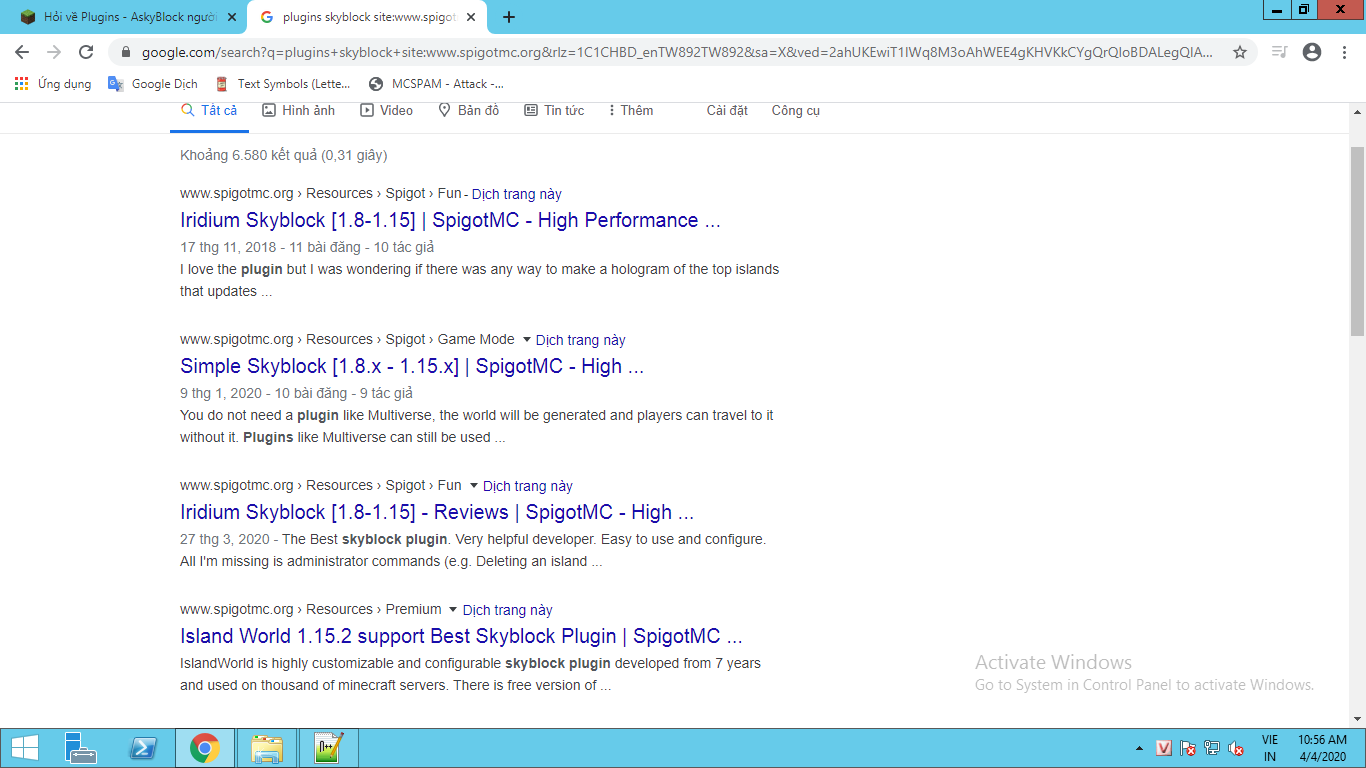
Task: Open Công cụ search tools
Action: pos(796,110)
